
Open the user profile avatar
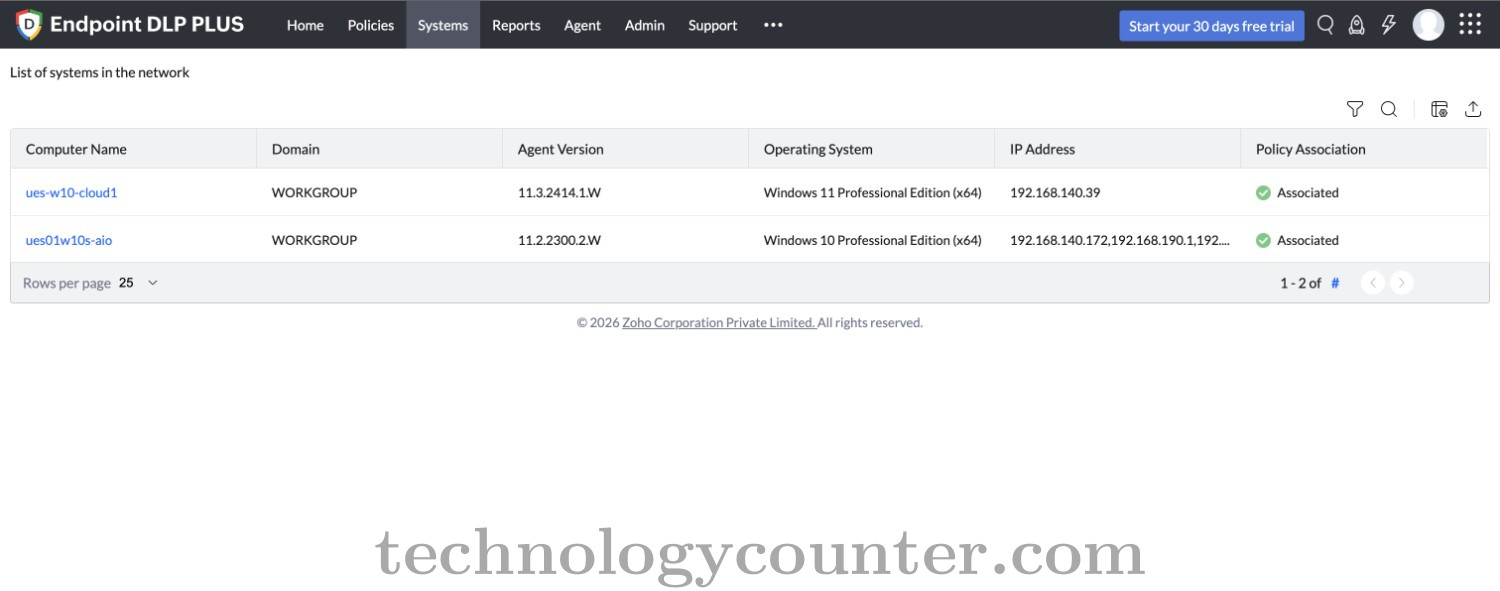tap(1428, 25)
